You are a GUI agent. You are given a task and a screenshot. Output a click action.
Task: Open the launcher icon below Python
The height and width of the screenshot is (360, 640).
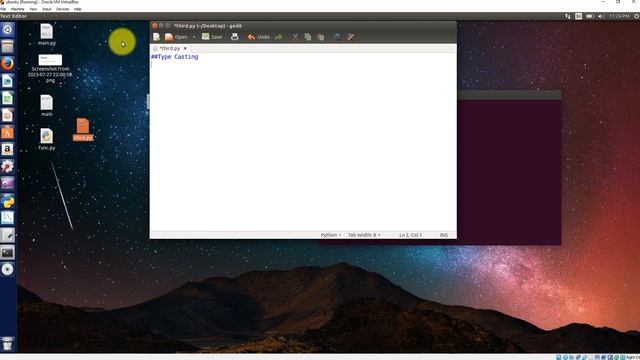(7, 218)
